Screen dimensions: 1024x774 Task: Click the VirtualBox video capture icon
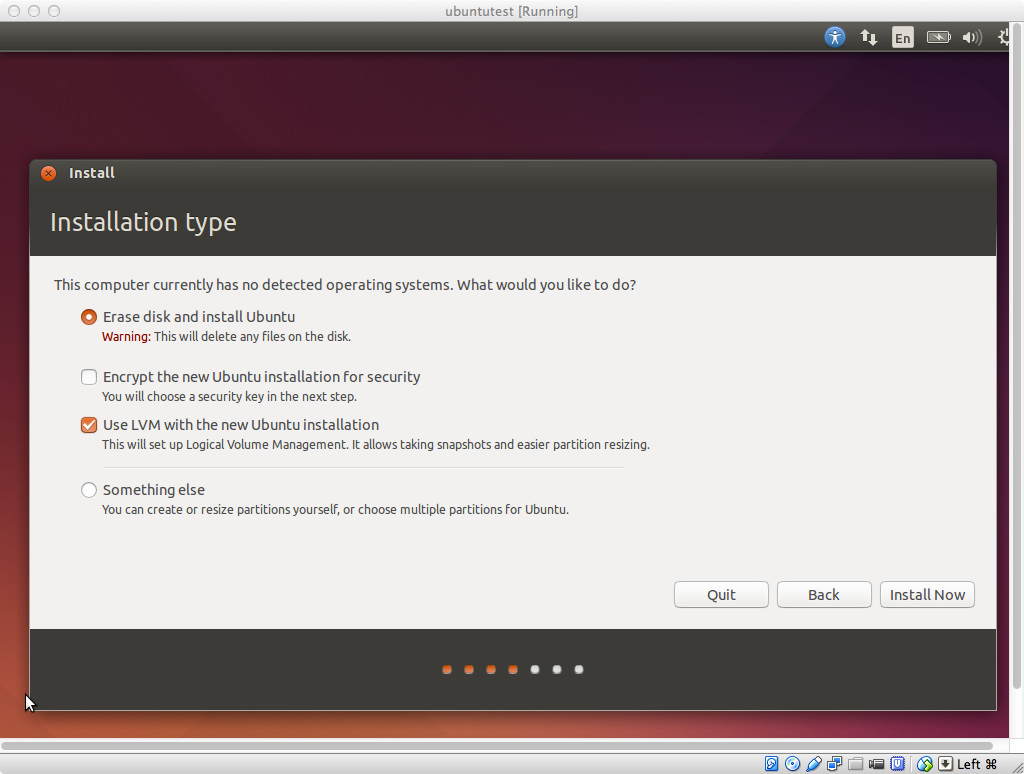point(876,764)
